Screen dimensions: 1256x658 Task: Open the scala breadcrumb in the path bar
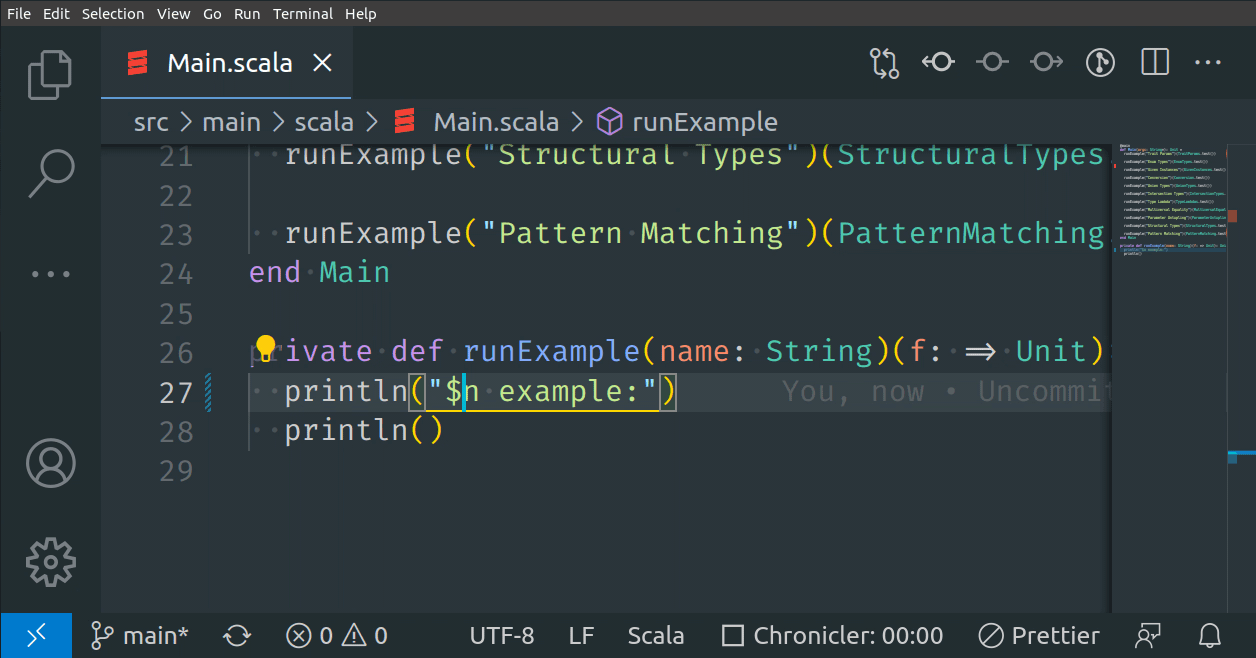click(323, 121)
